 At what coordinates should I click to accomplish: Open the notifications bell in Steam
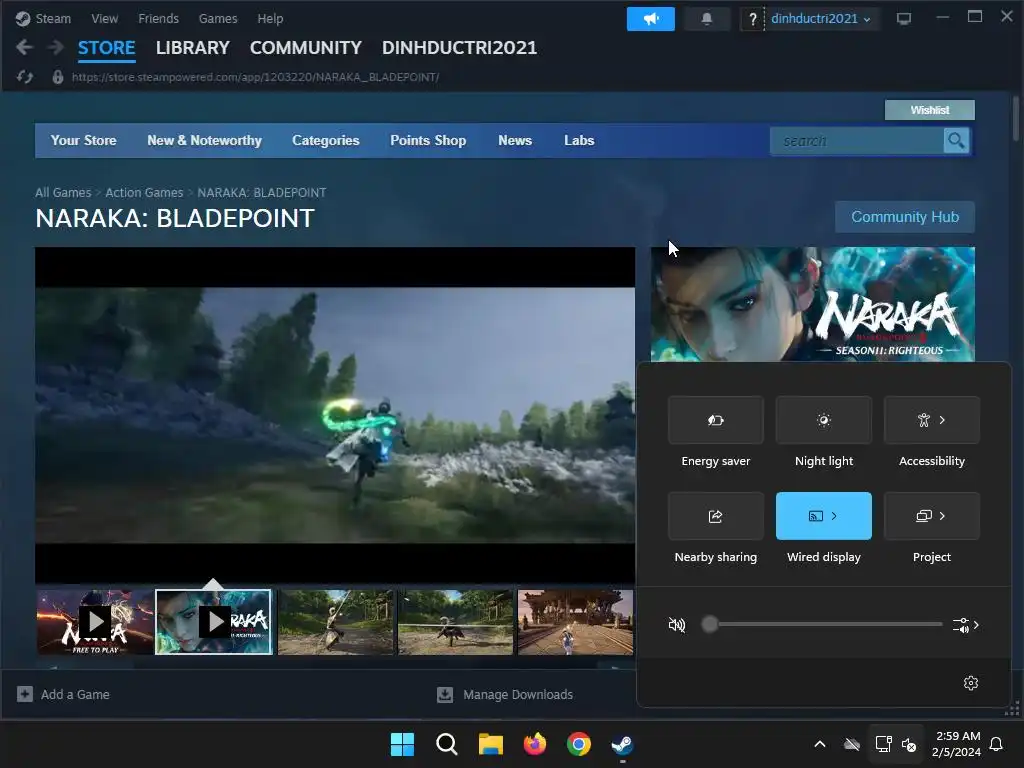pyautogui.click(x=706, y=19)
